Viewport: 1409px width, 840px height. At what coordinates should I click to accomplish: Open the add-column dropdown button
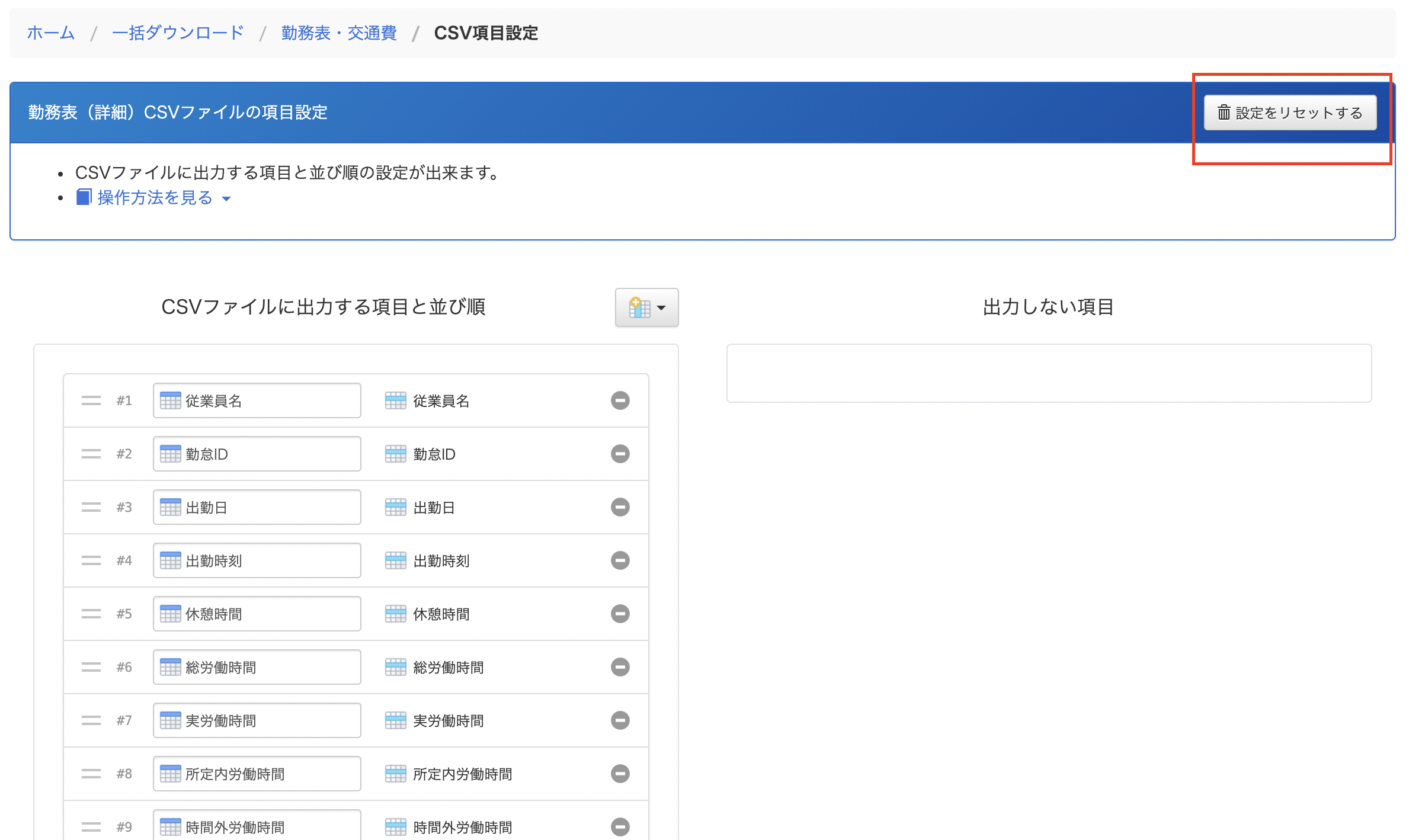(646, 307)
